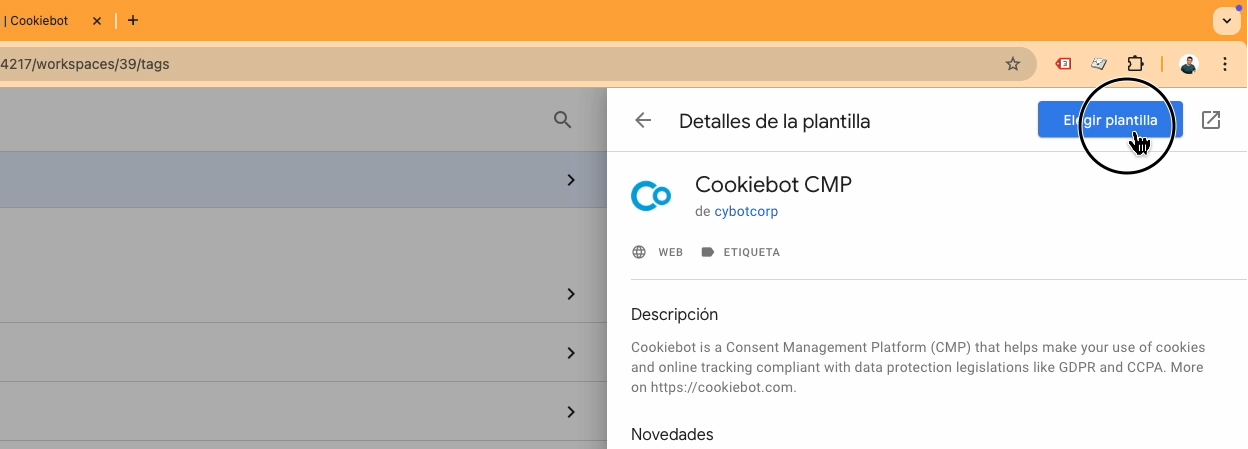Click the gray extension icon beside the red tag
The height and width of the screenshot is (449, 1248).
(x=1099, y=64)
